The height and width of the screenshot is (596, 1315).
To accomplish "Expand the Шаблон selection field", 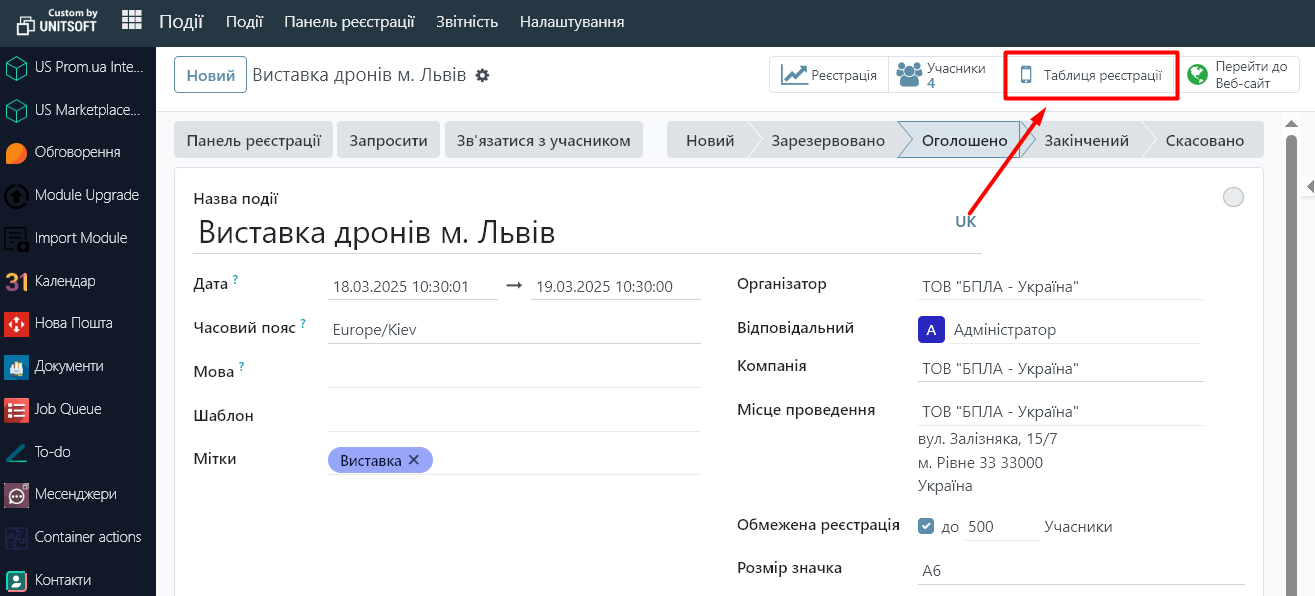I will (513, 416).
